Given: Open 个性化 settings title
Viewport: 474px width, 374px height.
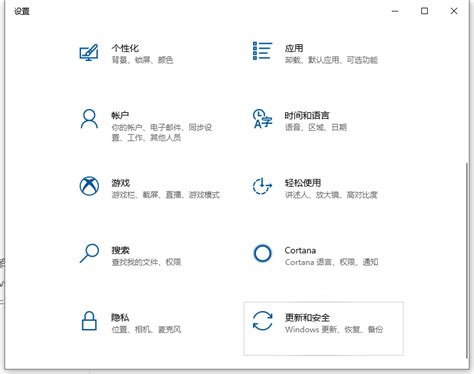Looking at the screenshot, I should (125, 48).
